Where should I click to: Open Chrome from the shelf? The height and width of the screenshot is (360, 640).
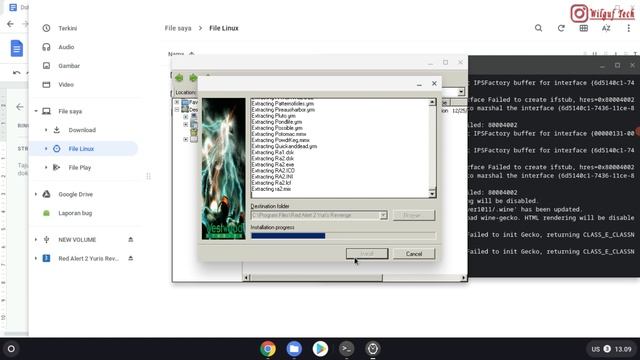268,349
